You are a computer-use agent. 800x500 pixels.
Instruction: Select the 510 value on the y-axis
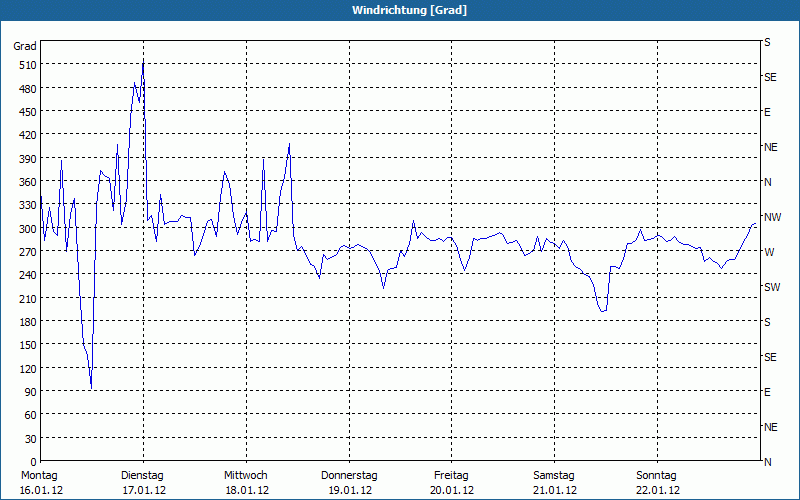click(28, 65)
